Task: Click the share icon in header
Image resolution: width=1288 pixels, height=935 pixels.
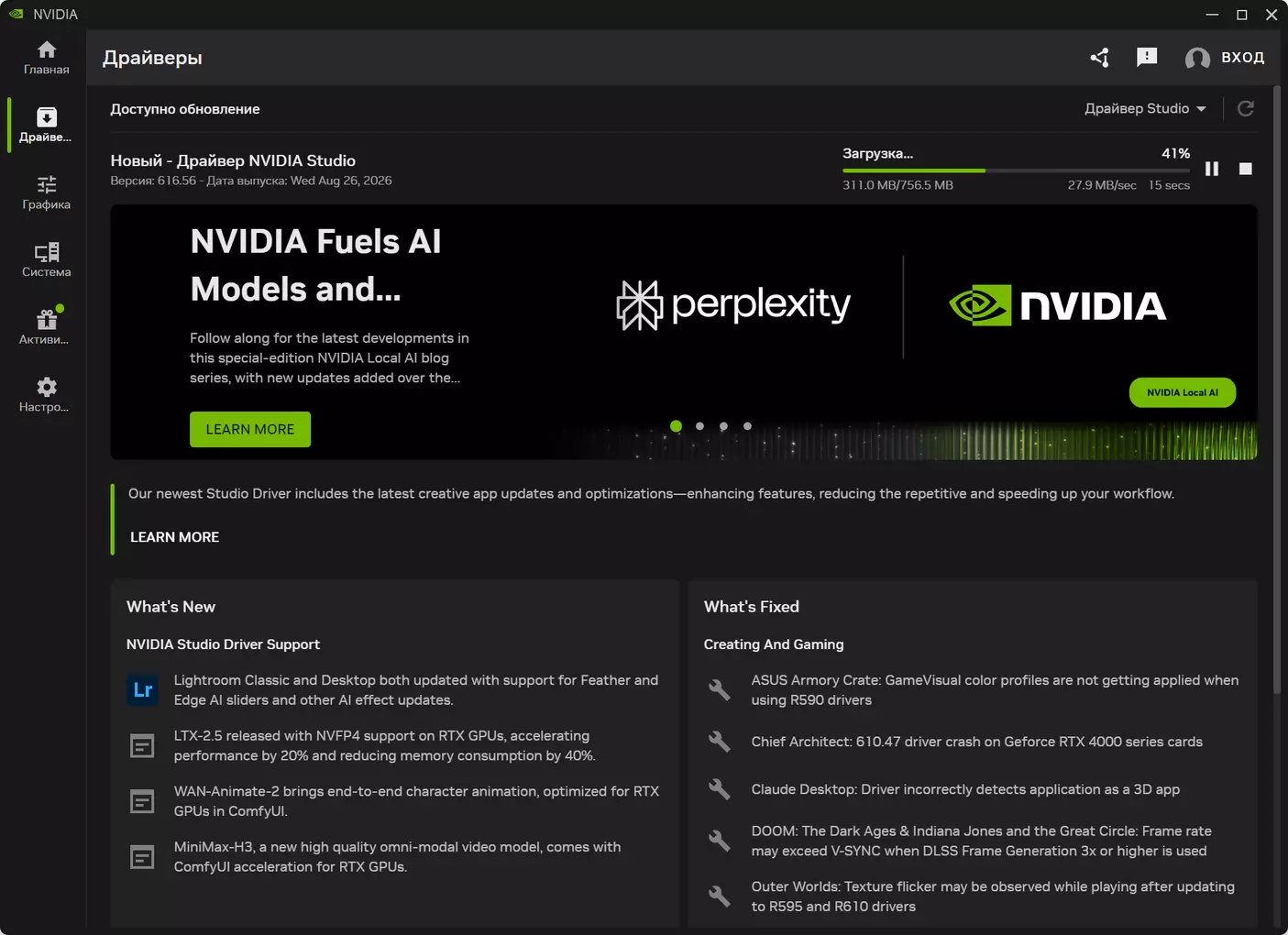Action: click(x=1100, y=58)
